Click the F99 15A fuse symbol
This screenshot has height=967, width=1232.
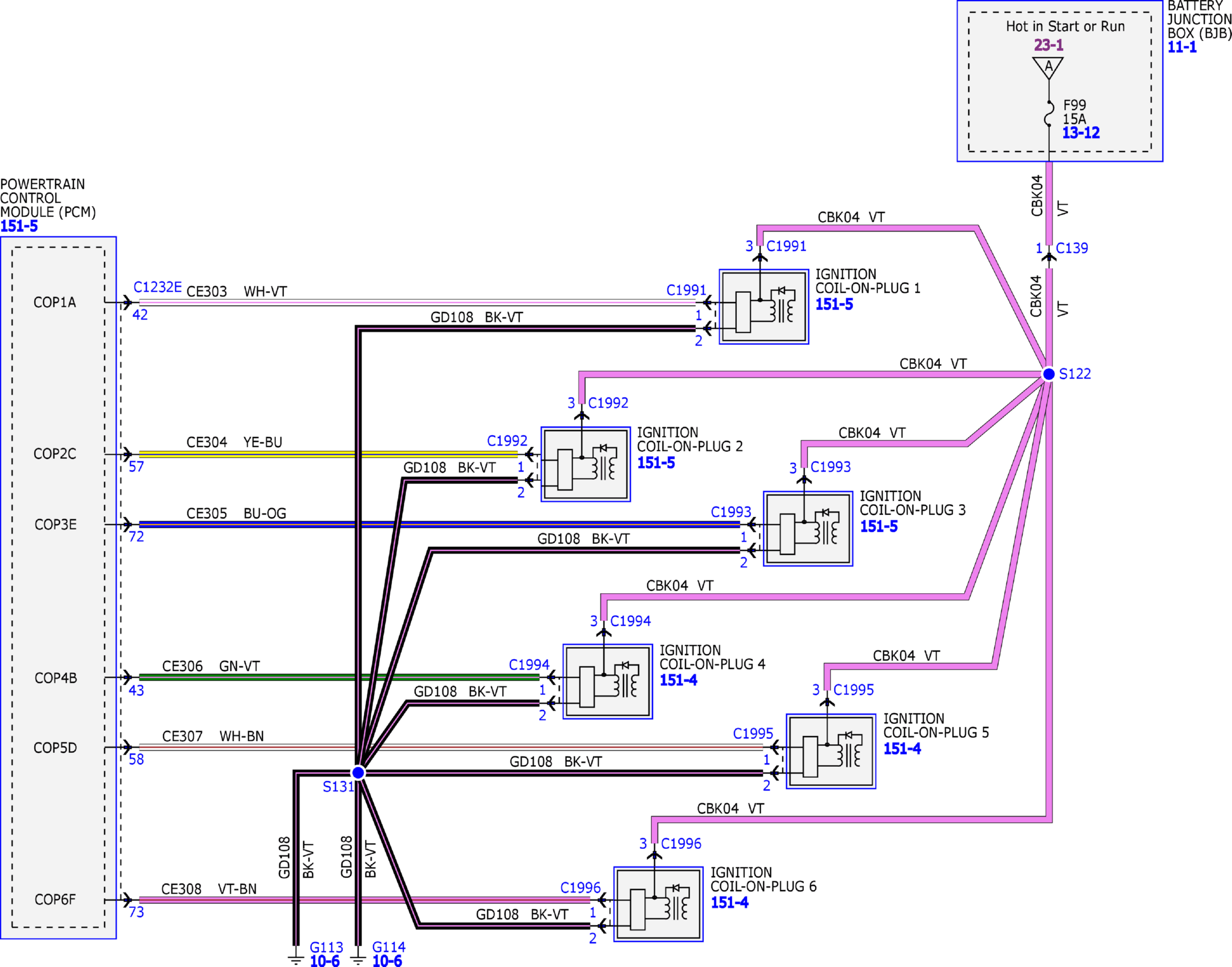1049,113
